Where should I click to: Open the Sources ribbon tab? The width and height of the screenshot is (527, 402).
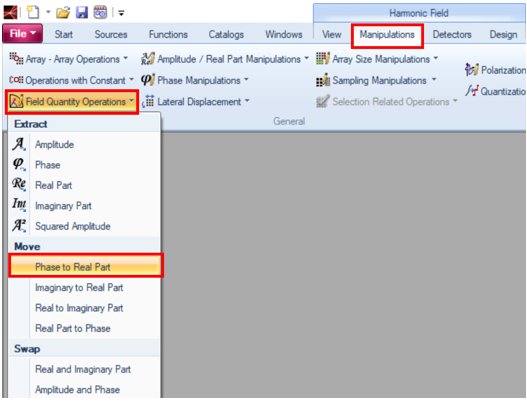click(111, 34)
